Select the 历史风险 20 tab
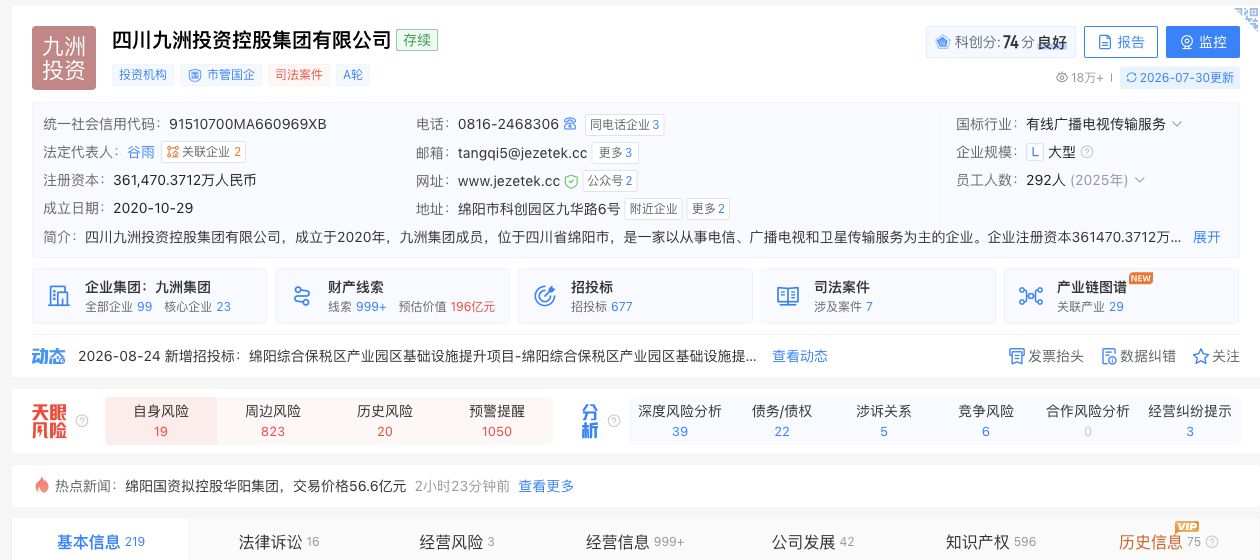 point(385,421)
